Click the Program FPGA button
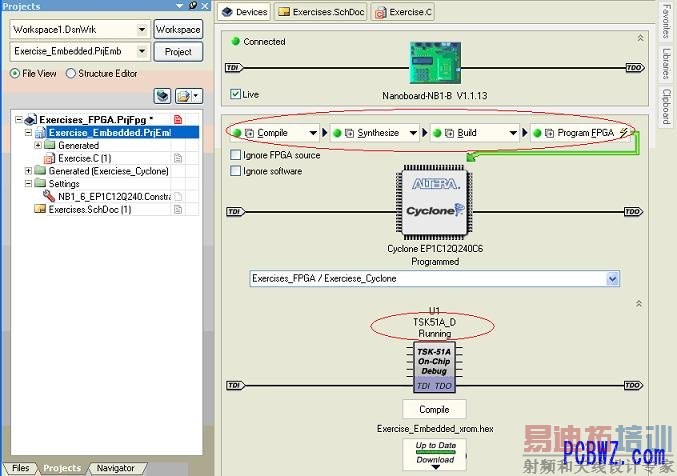The image size is (677, 476). [581, 133]
